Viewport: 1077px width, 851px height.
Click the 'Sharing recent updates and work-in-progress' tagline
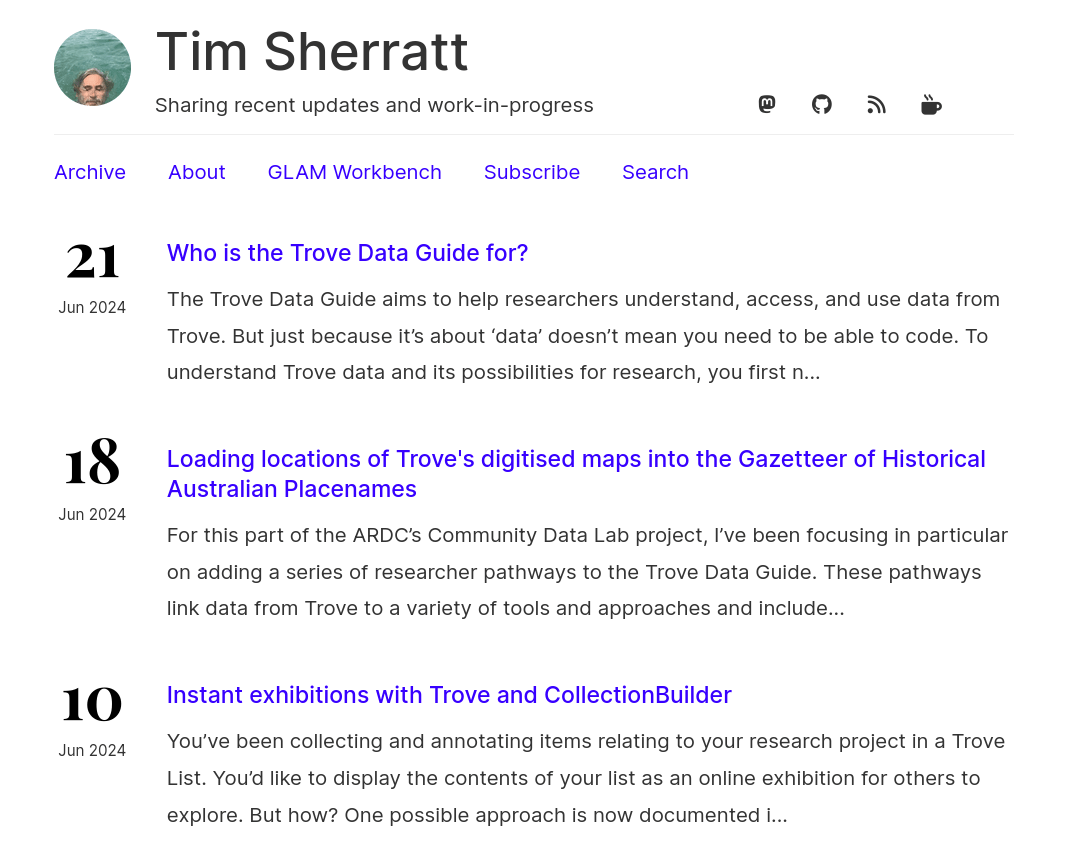374,105
